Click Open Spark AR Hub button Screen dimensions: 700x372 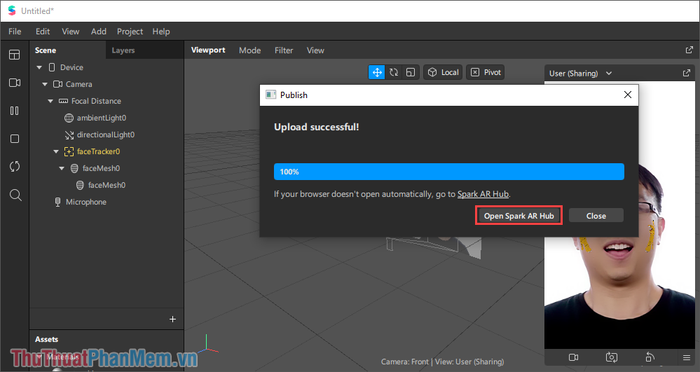[x=519, y=216]
